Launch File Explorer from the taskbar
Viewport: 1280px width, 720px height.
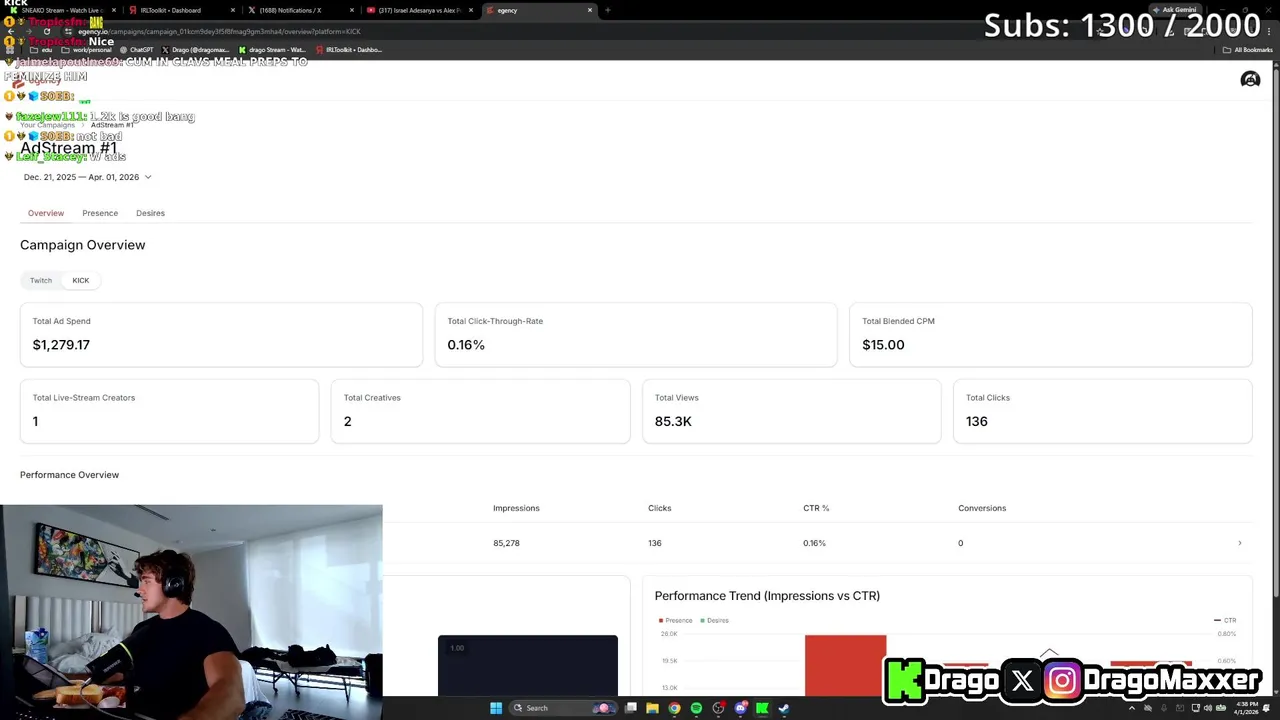pyautogui.click(x=652, y=708)
